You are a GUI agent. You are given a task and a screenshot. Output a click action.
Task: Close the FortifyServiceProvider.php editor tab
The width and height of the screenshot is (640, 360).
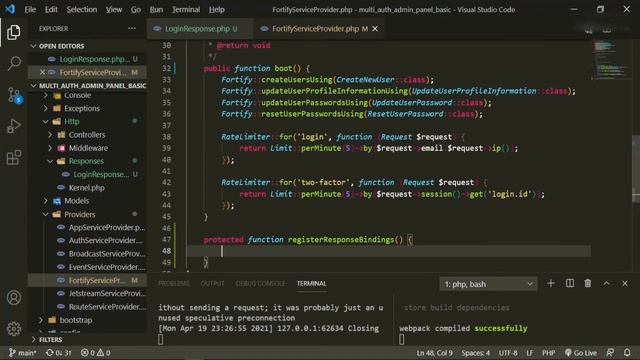click(x=375, y=29)
